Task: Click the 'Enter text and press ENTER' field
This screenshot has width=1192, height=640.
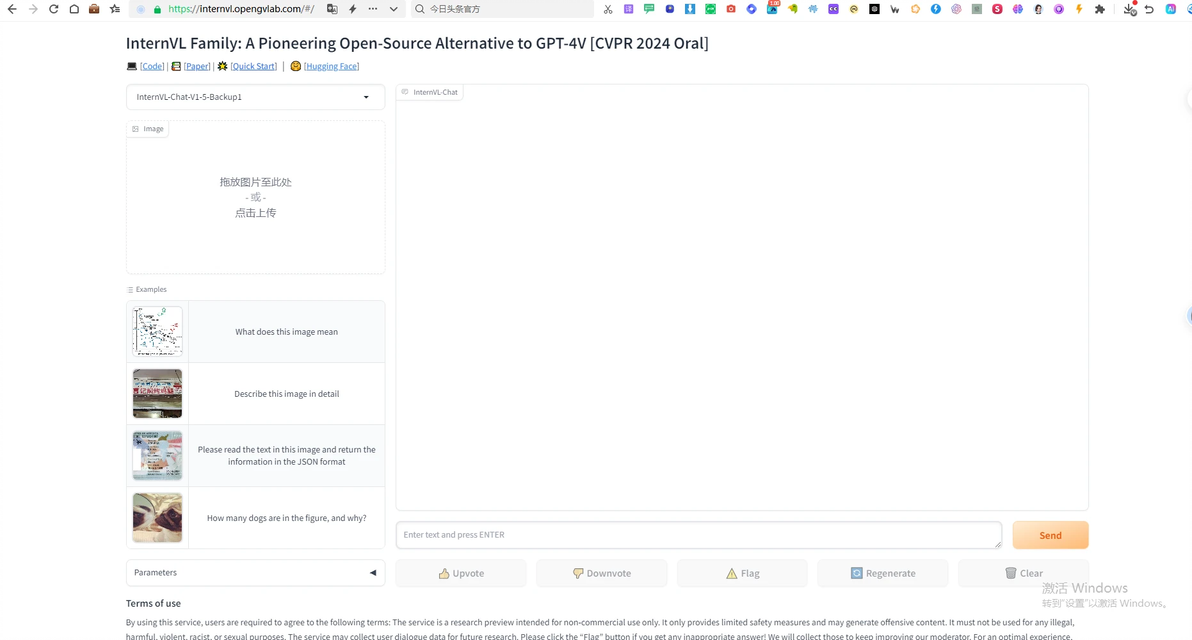Action: [698, 535]
